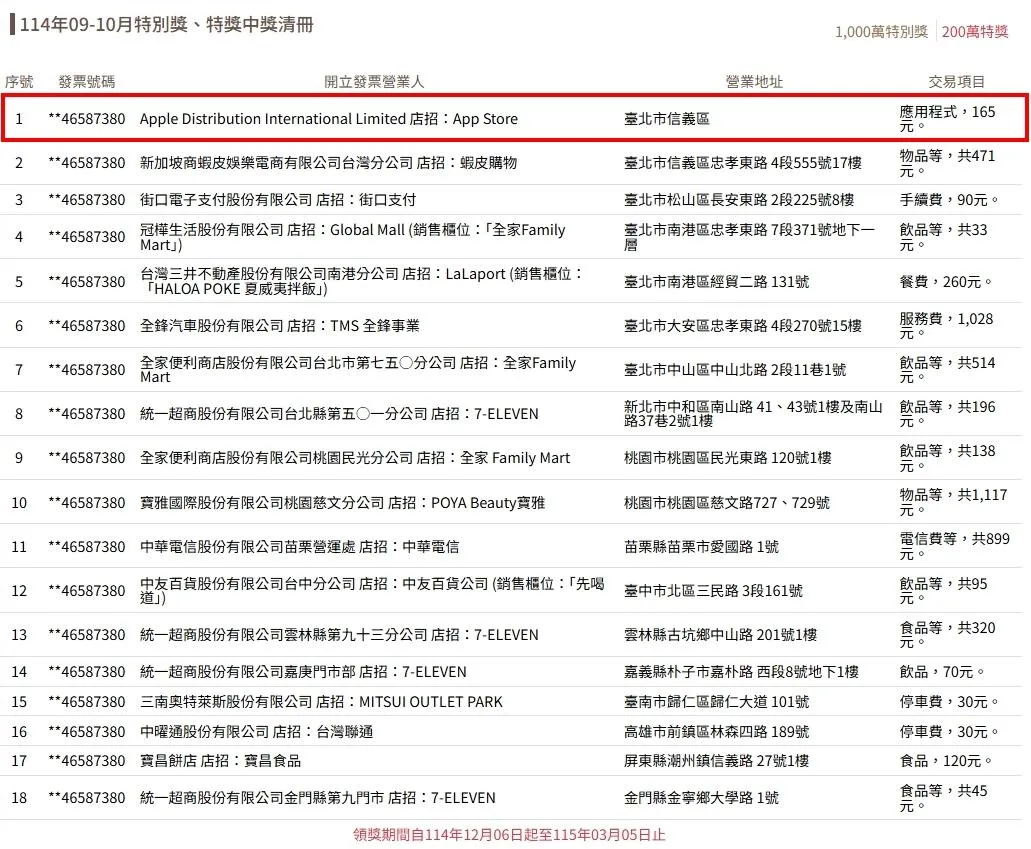Viewport: 1031px width, 849px height.
Task: Click the 食品，120元 cell
Action: coord(946,761)
